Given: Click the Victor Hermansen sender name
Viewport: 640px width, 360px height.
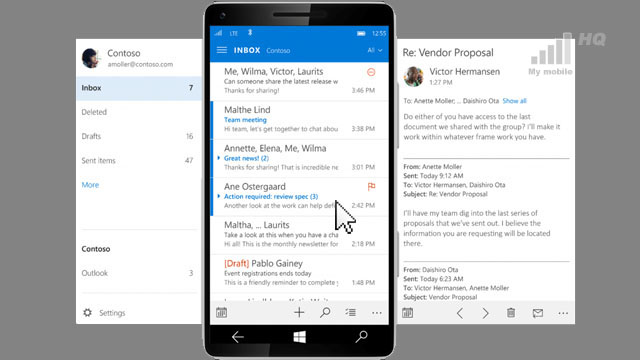Looking at the screenshot, I should (464, 71).
